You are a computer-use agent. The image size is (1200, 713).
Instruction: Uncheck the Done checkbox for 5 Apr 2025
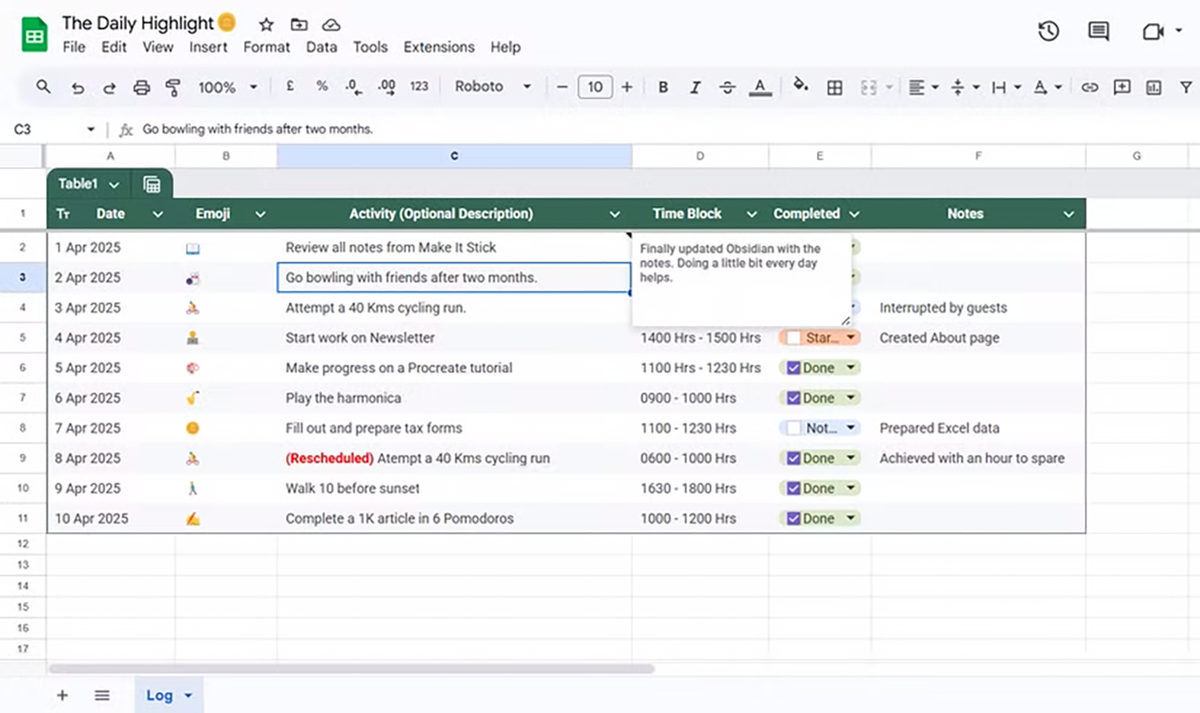pos(793,368)
